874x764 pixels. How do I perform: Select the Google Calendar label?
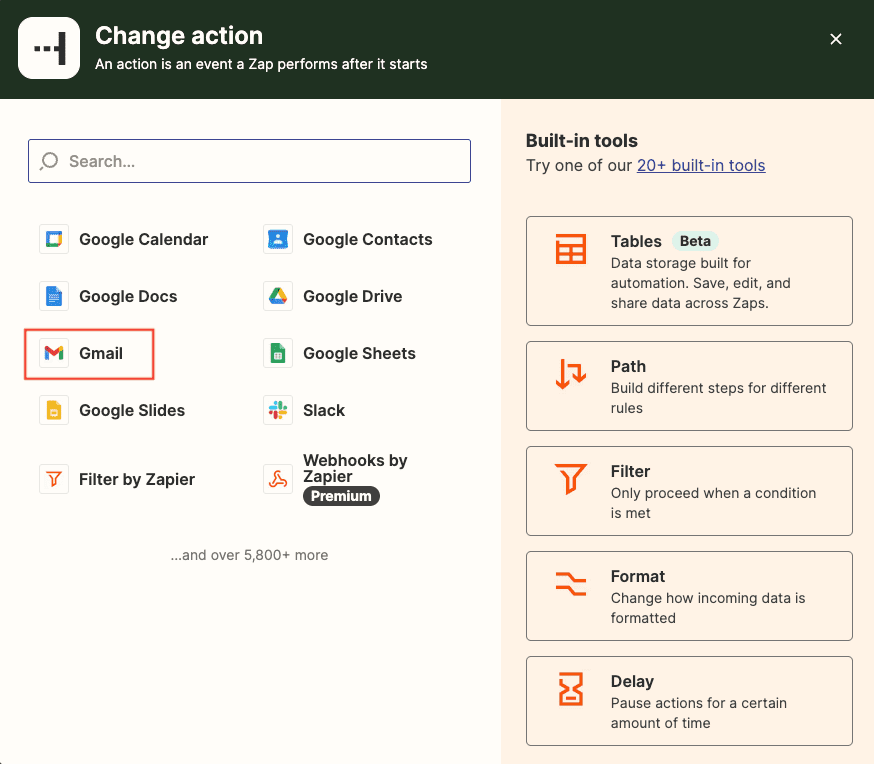[143, 240]
